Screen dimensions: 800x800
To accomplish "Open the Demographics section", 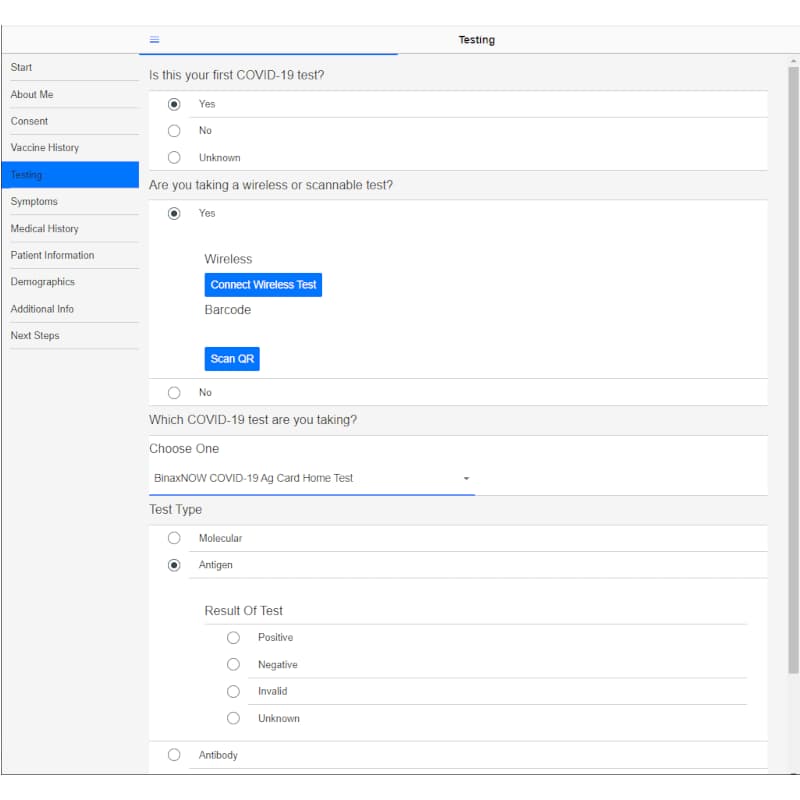I will click(43, 282).
